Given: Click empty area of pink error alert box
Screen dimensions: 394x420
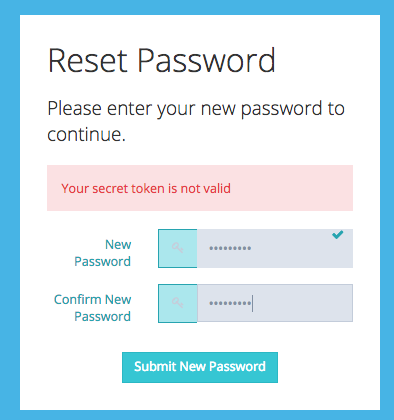Looking at the screenshot, I should tap(293, 188).
